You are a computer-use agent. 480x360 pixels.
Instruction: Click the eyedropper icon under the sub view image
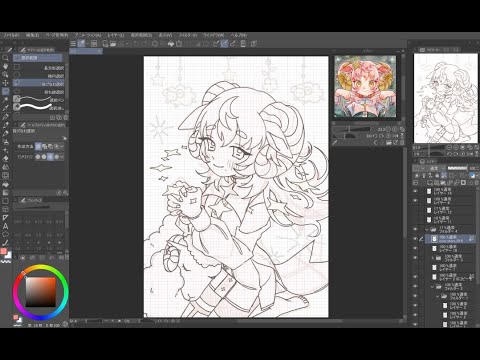(335, 143)
